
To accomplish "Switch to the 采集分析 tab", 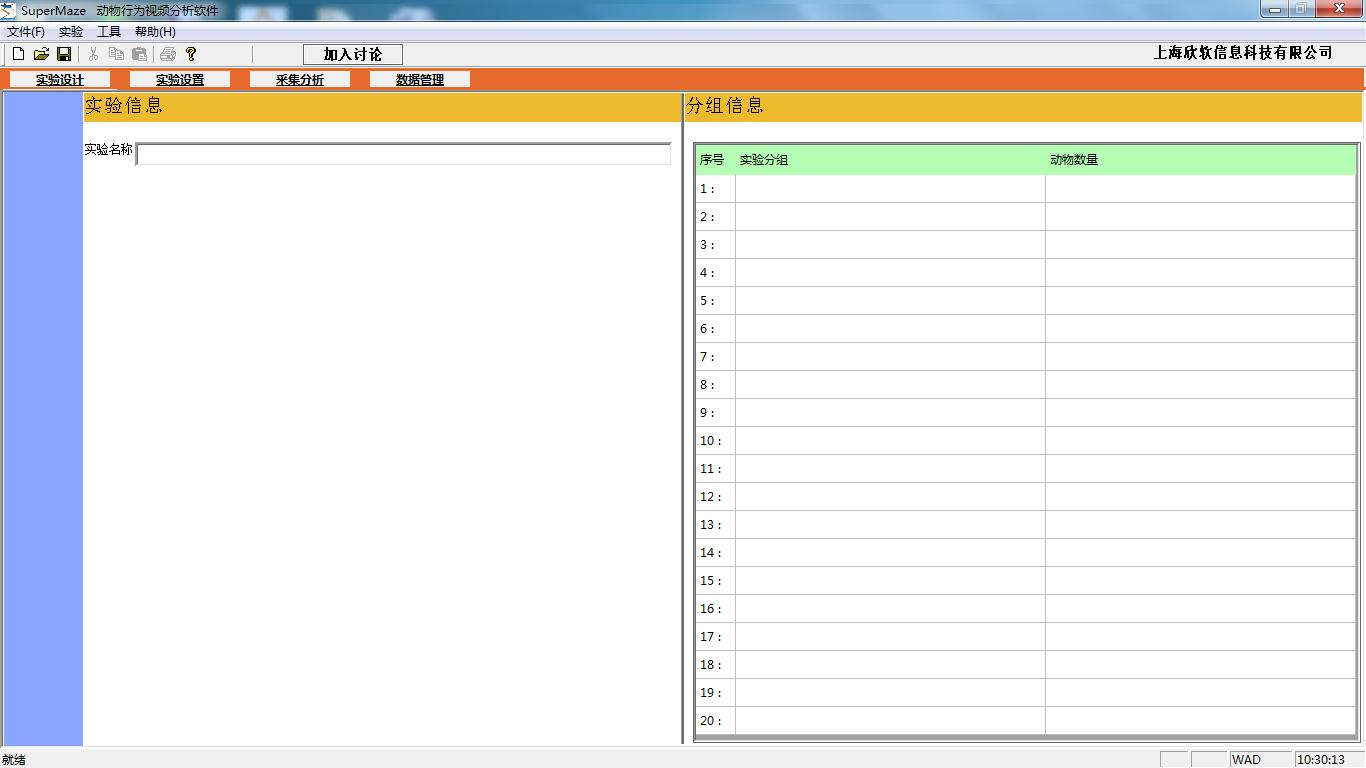I will pyautogui.click(x=300, y=79).
